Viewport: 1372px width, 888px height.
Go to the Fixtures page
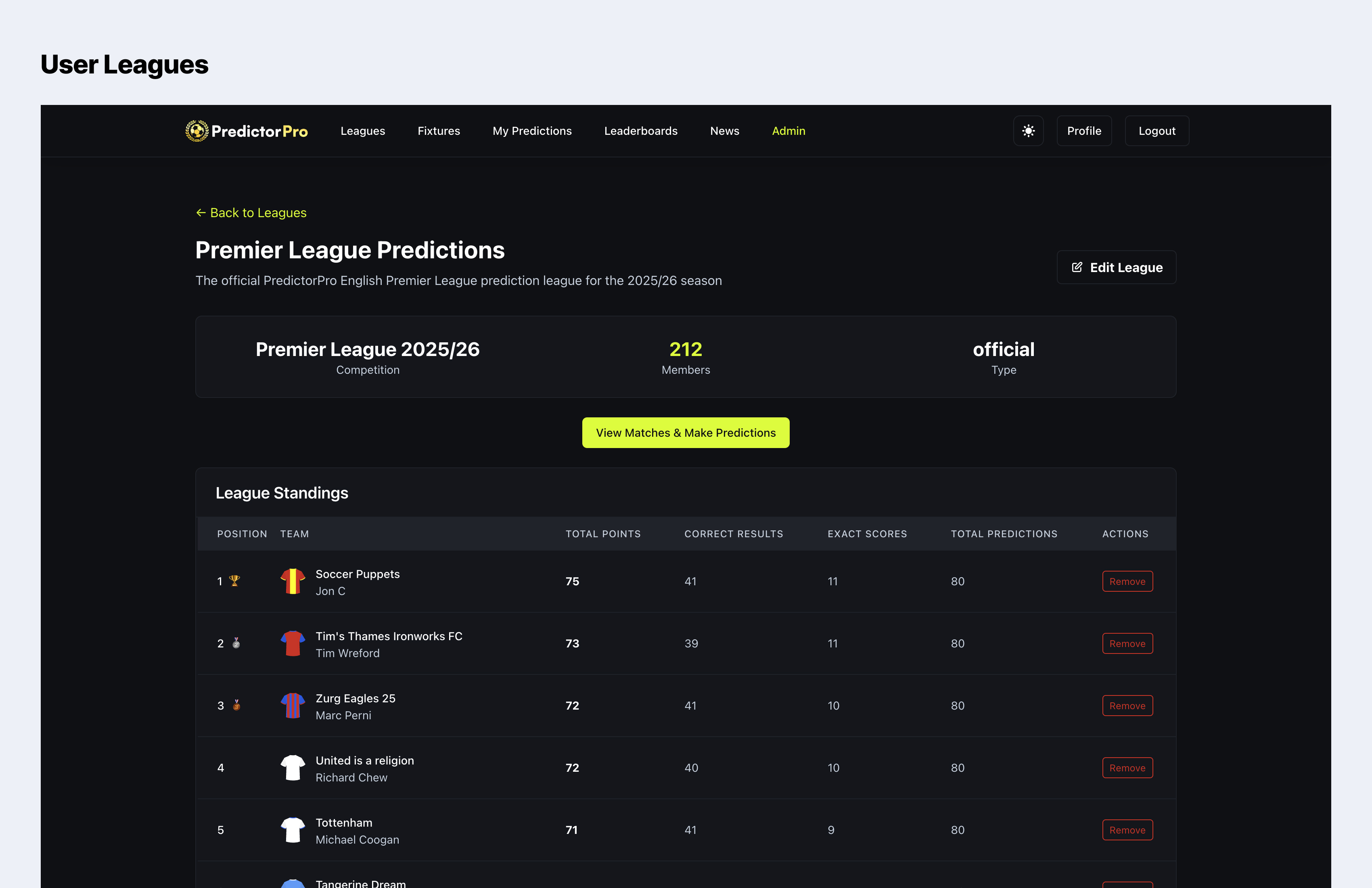pyautogui.click(x=438, y=131)
